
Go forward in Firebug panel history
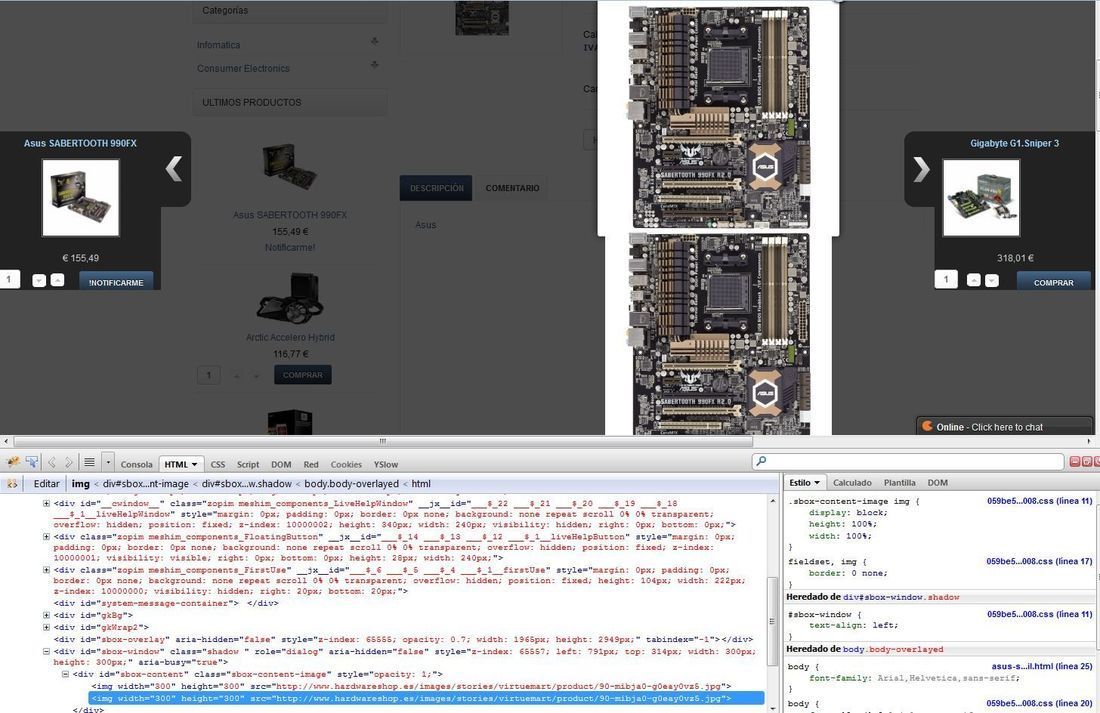coord(68,462)
